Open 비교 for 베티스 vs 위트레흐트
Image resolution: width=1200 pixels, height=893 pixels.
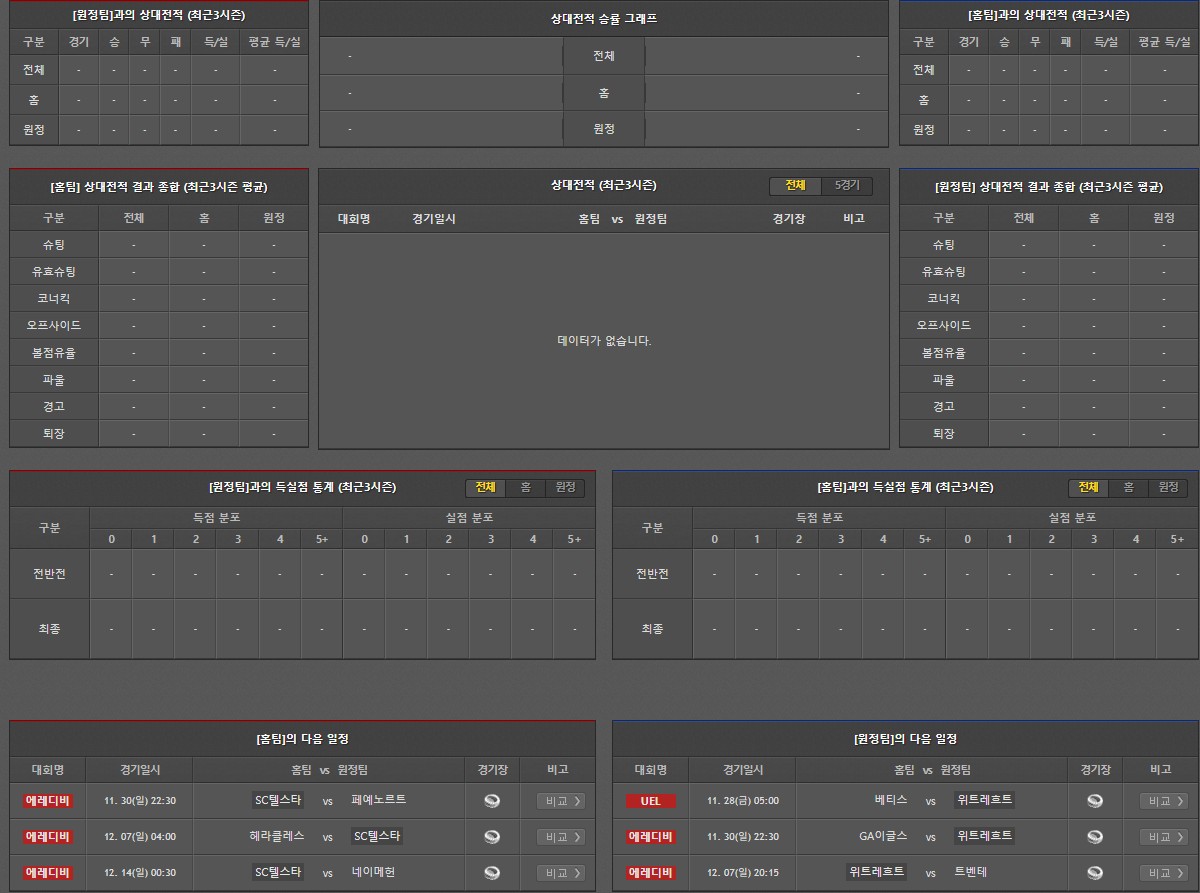pos(1164,801)
